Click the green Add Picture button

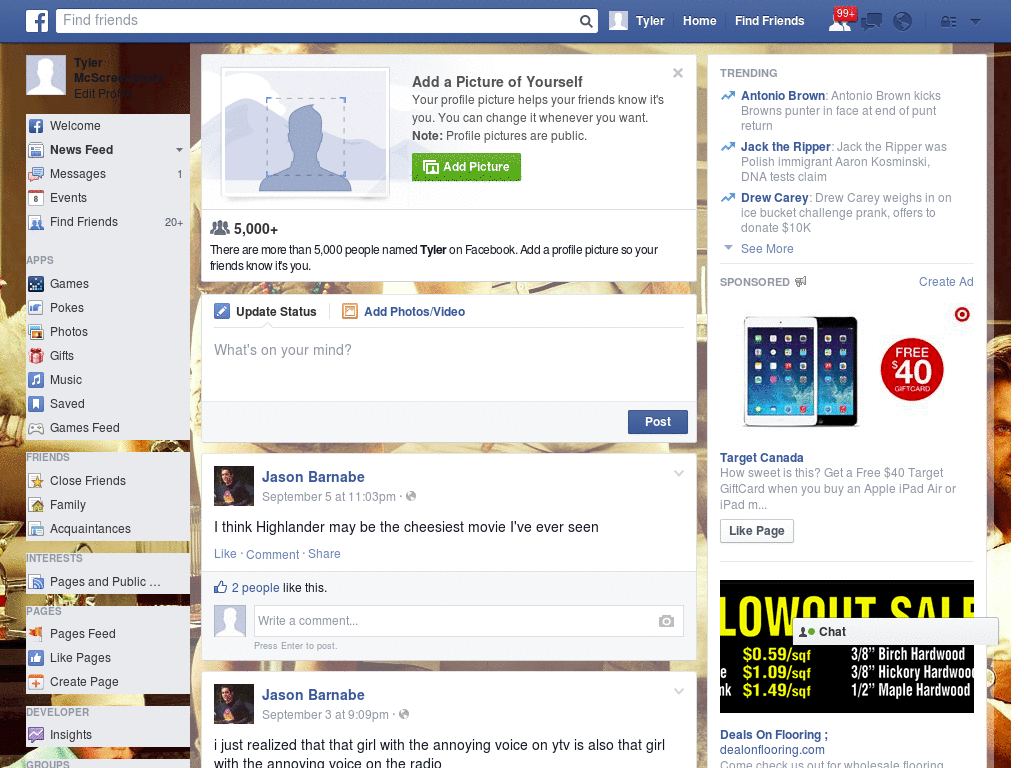coord(466,167)
